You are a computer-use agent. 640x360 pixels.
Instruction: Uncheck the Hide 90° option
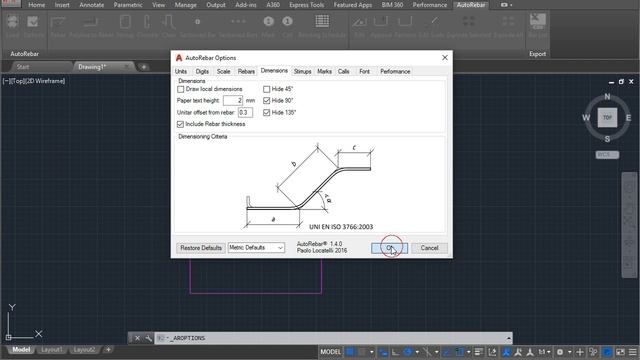click(267, 100)
